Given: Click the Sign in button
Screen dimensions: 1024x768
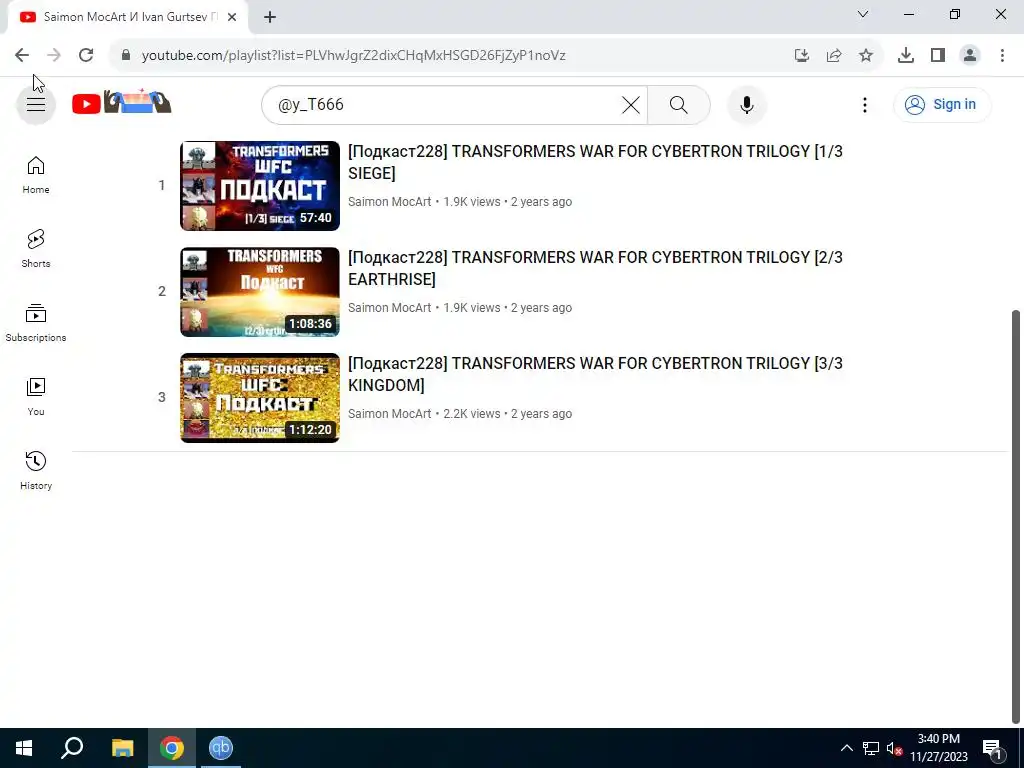Looking at the screenshot, I should pos(942,104).
